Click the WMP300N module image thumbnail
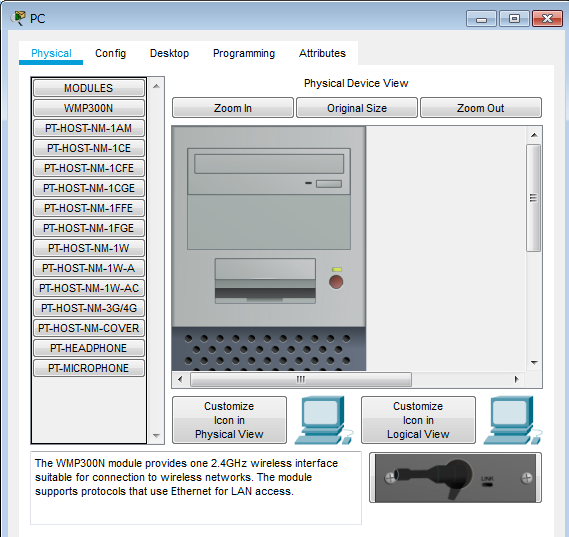 pos(455,477)
